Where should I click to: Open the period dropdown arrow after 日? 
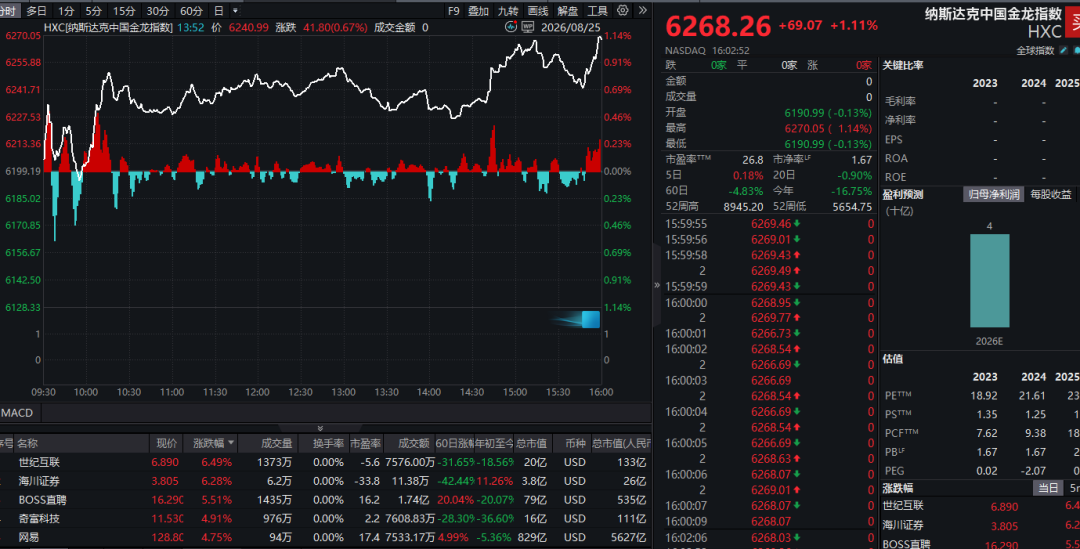236,10
